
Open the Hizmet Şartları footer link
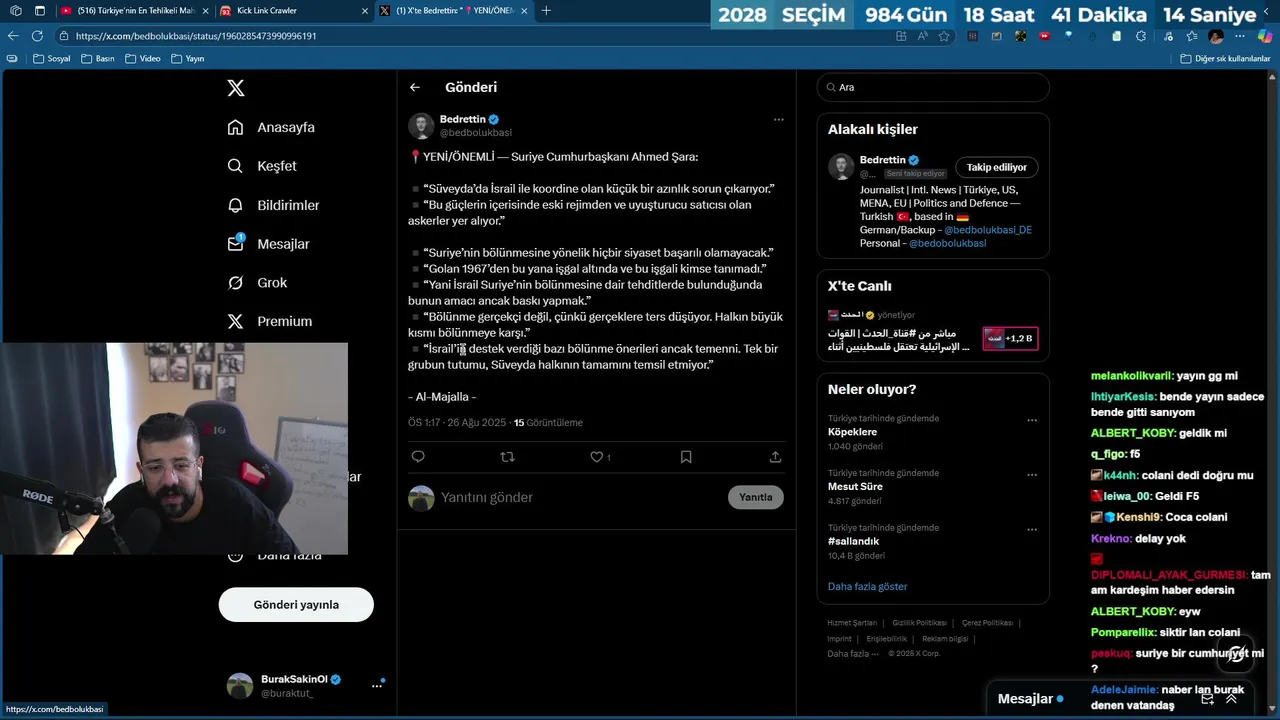pyautogui.click(x=852, y=623)
